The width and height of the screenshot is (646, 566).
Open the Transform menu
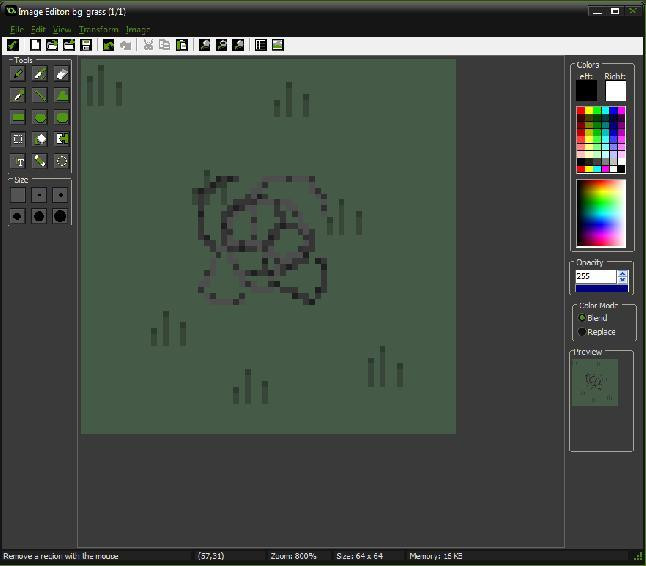coord(99,30)
